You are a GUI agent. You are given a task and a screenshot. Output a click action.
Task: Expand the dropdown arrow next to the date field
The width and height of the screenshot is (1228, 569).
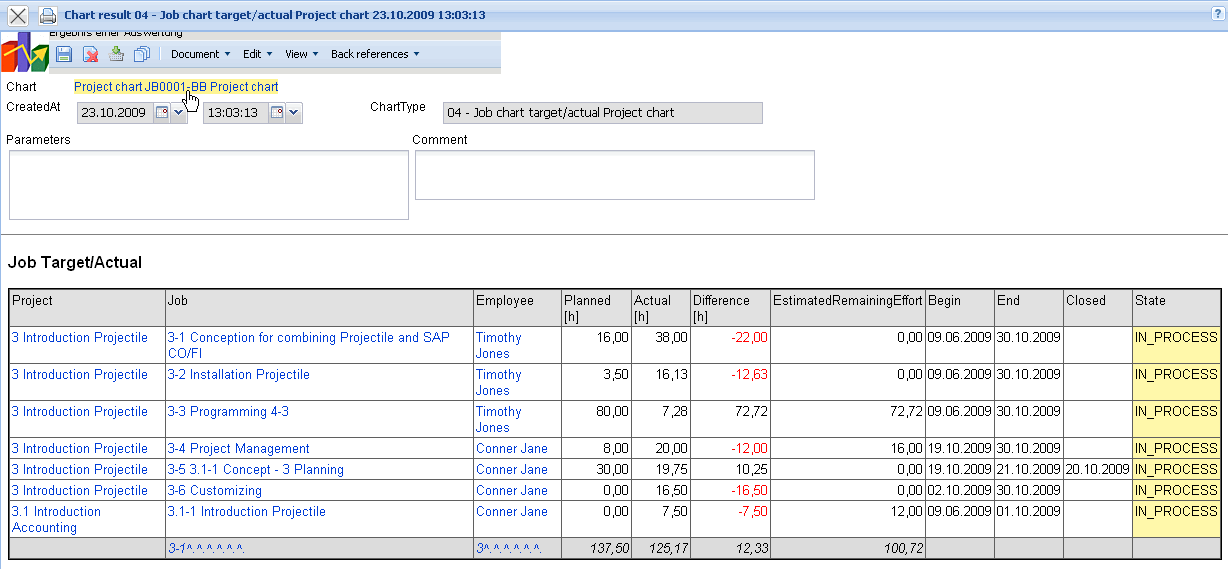point(179,113)
